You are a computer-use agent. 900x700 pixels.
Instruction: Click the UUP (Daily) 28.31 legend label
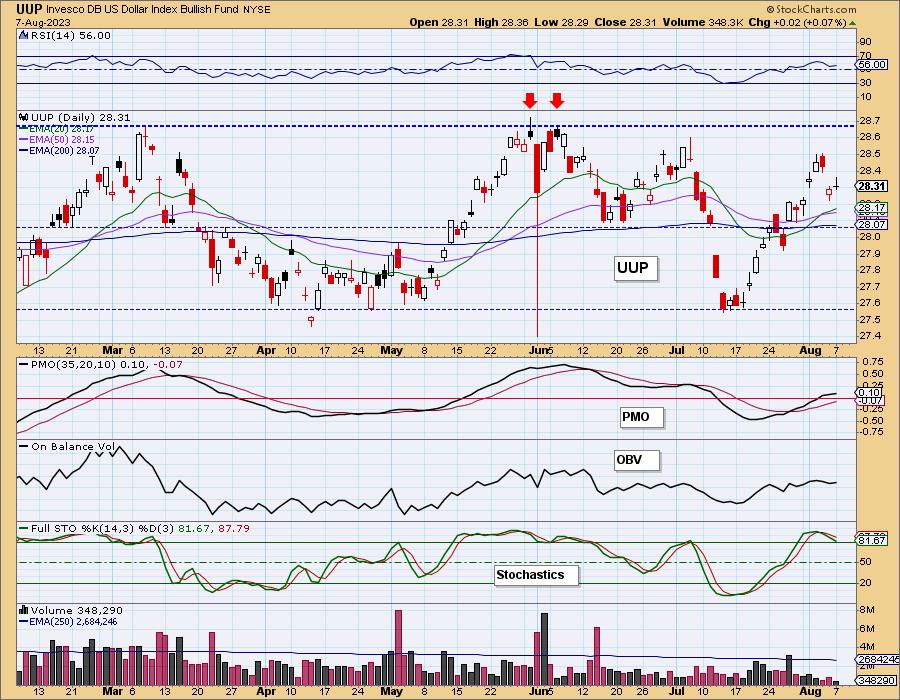[x=81, y=117]
